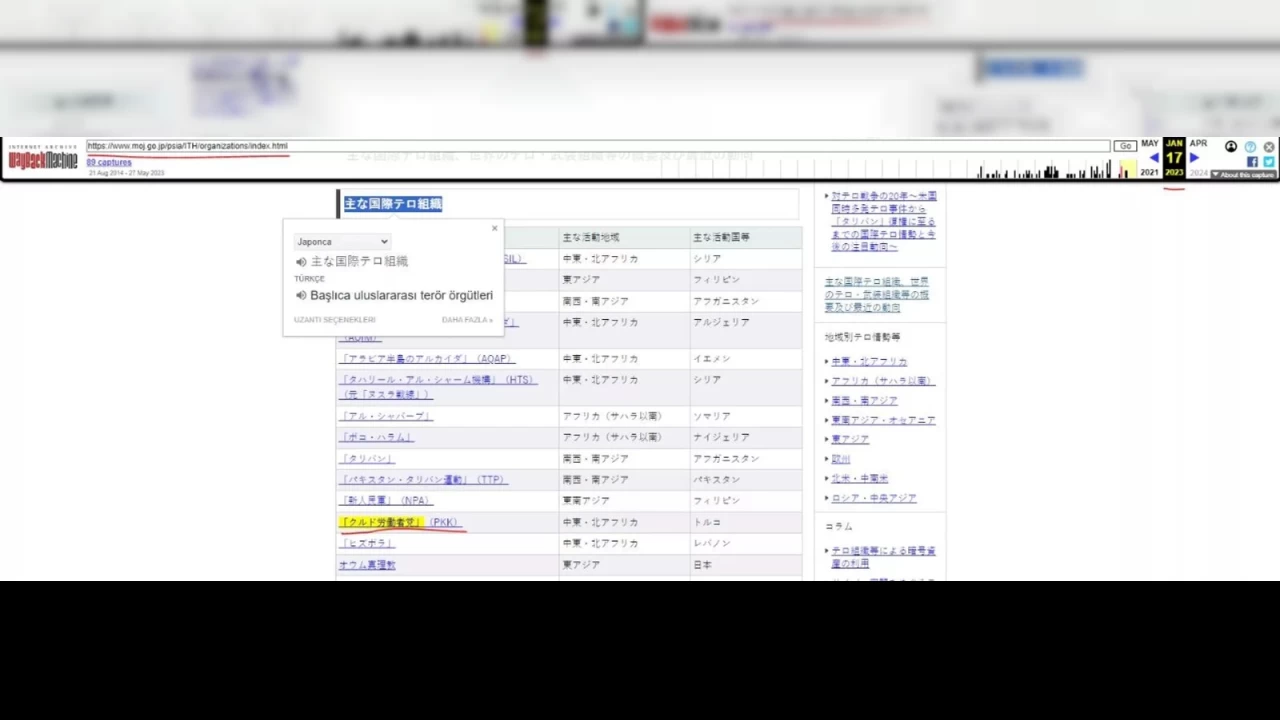Open sidebar 中東・北アフリカ region link
Image resolution: width=1280 pixels, height=720 pixels.
[869, 362]
